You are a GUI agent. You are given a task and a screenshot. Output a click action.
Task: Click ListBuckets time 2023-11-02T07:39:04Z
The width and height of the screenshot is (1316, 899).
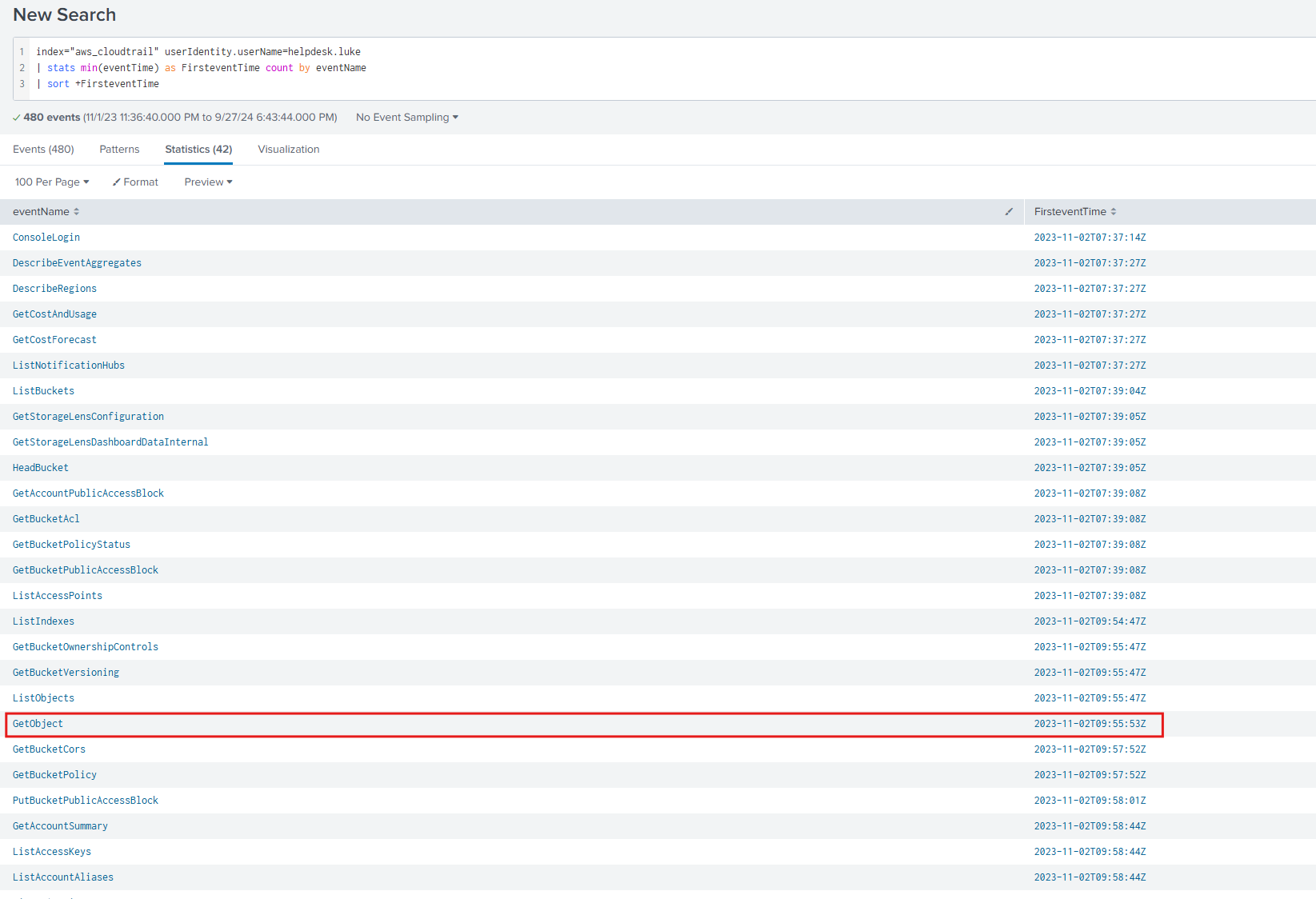click(1090, 391)
